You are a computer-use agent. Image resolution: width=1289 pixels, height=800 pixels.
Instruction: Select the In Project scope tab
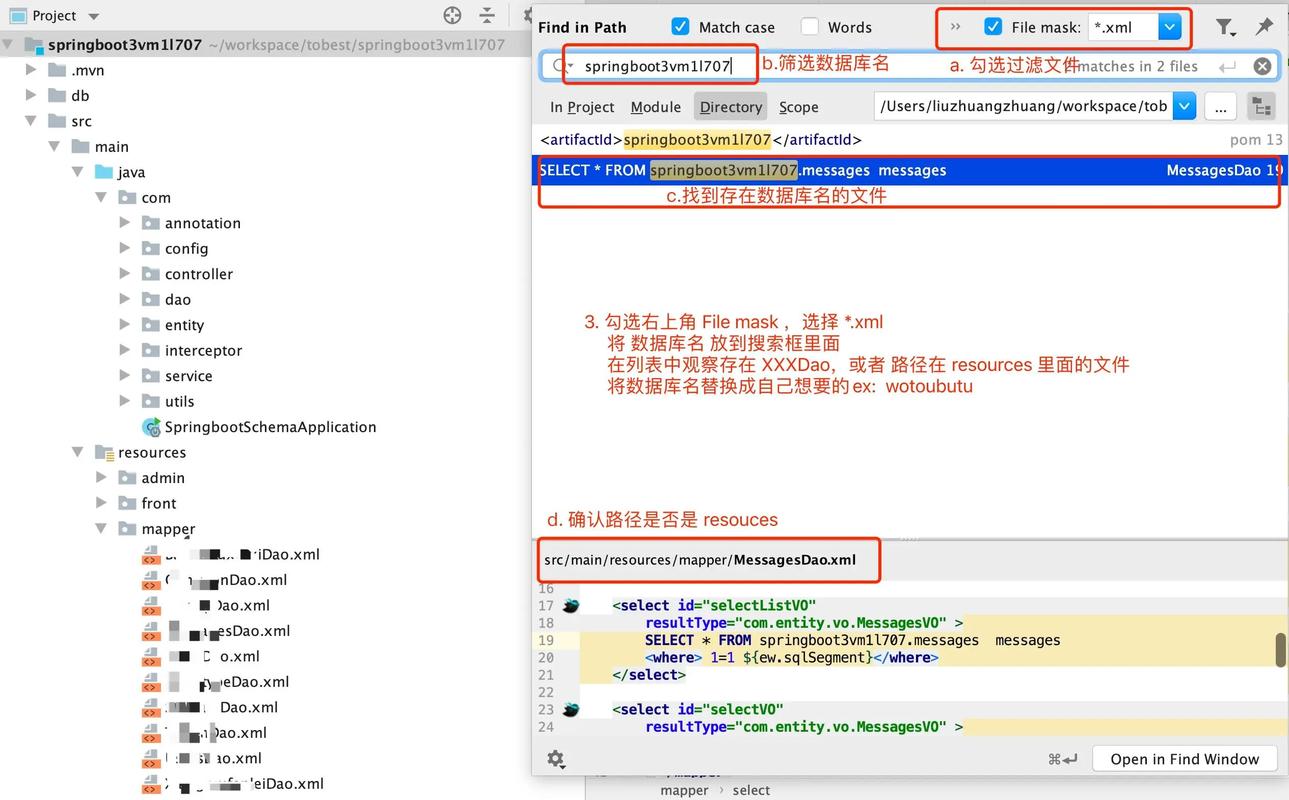point(582,105)
